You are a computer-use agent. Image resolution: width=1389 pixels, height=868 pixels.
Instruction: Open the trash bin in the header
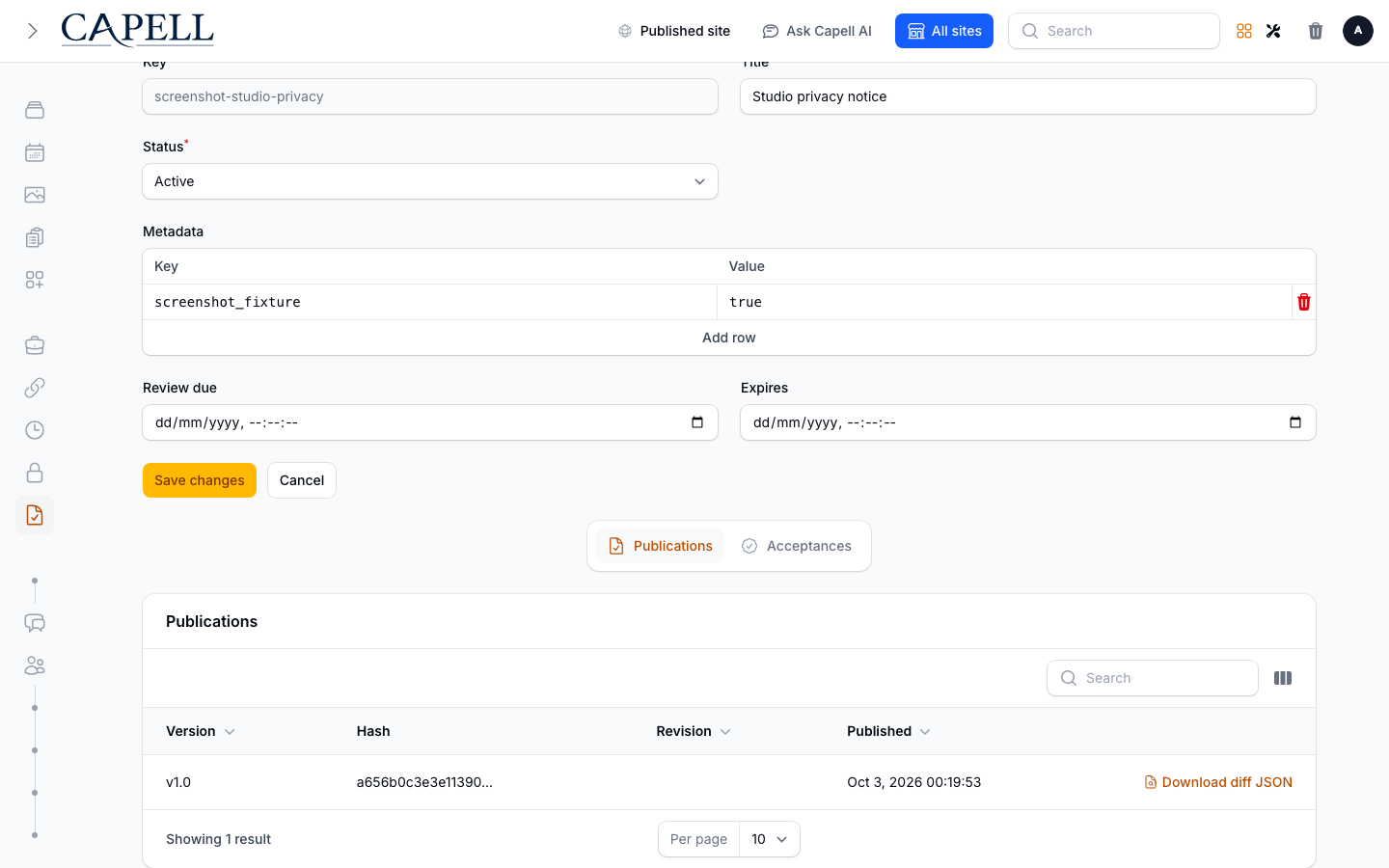coord(1316,31)
